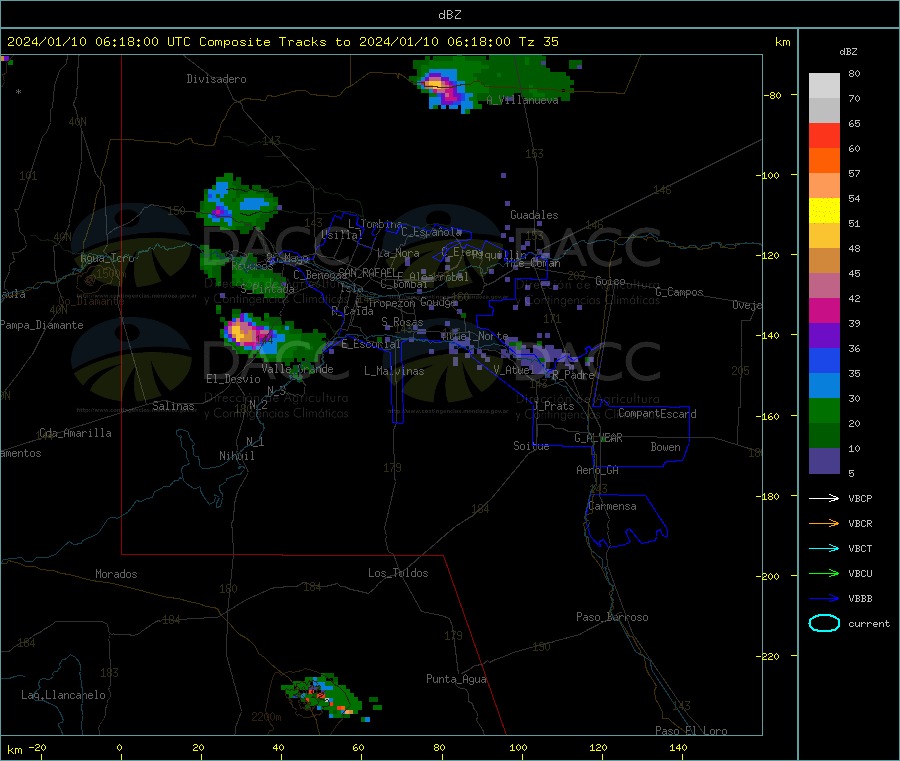Click the blue VBBB arrow symbol

tap(824, 598)
